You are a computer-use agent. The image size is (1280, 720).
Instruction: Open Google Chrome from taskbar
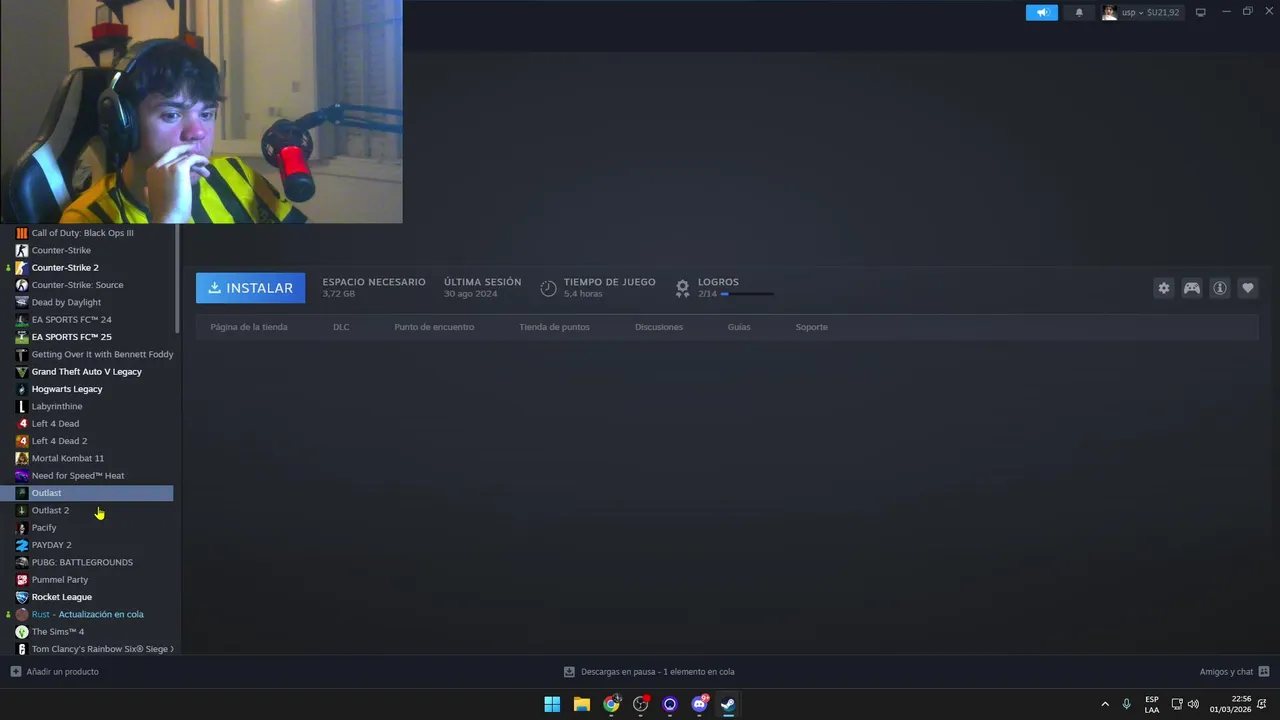pos(611,704)
